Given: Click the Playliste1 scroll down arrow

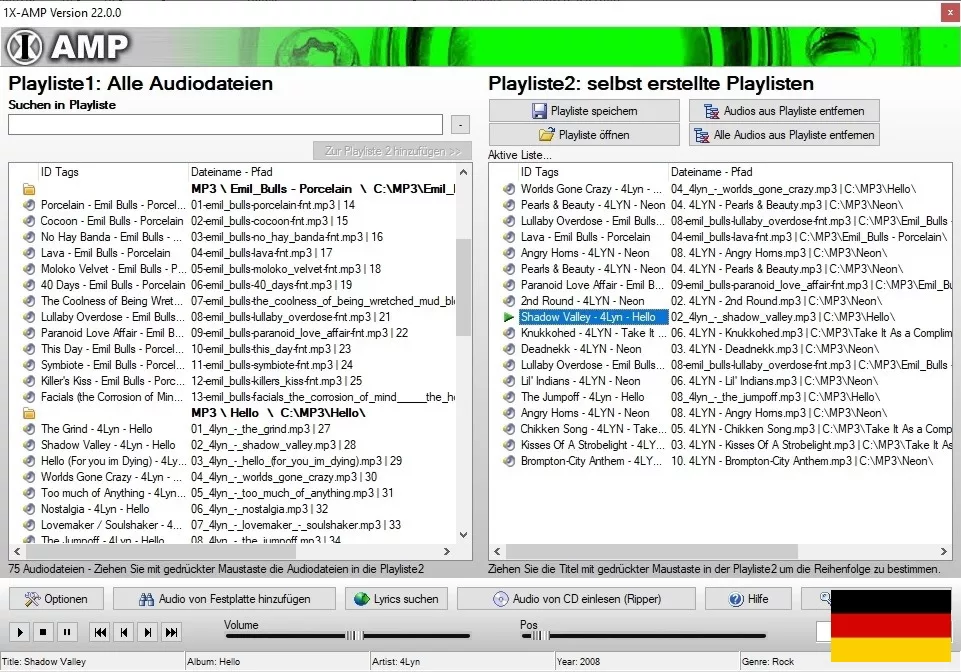Looking at the screenshot, I should 464,535.
